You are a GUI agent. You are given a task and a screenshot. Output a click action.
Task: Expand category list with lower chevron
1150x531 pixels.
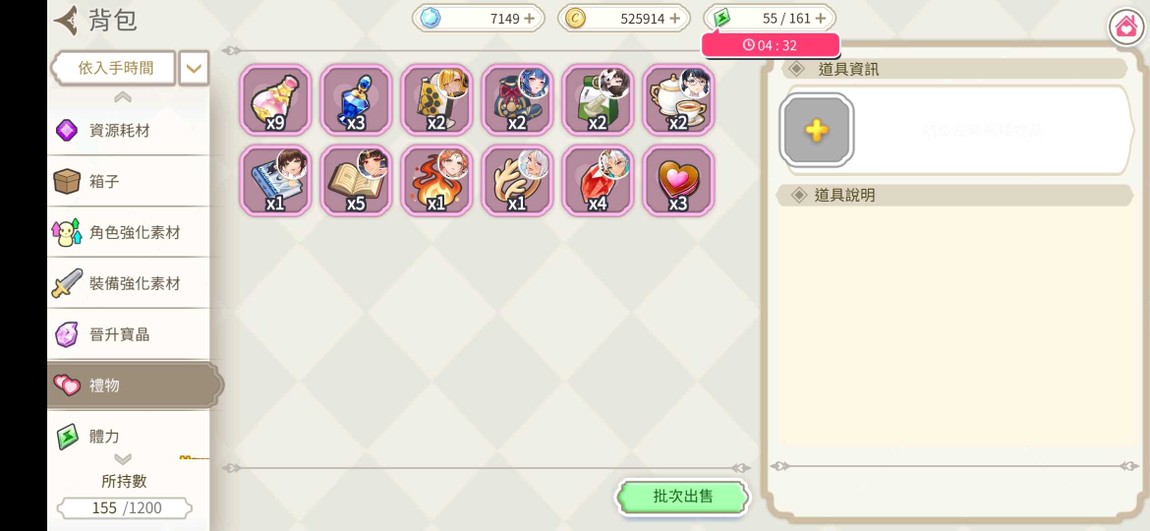tap(122, 459)
